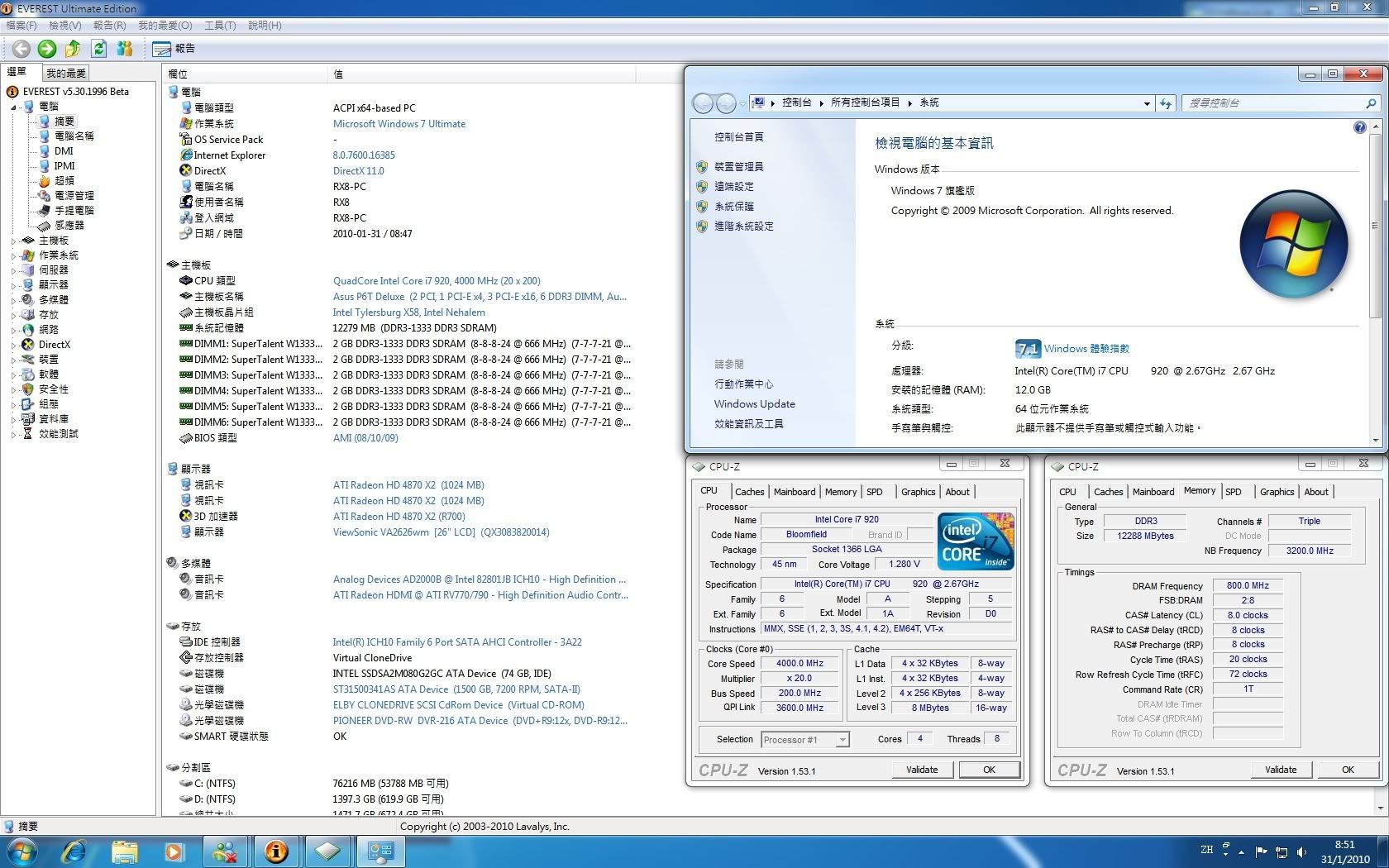Click the folder Up-level toolbar icon
The width and height of the screenshot is (1389, 868).
73,49
